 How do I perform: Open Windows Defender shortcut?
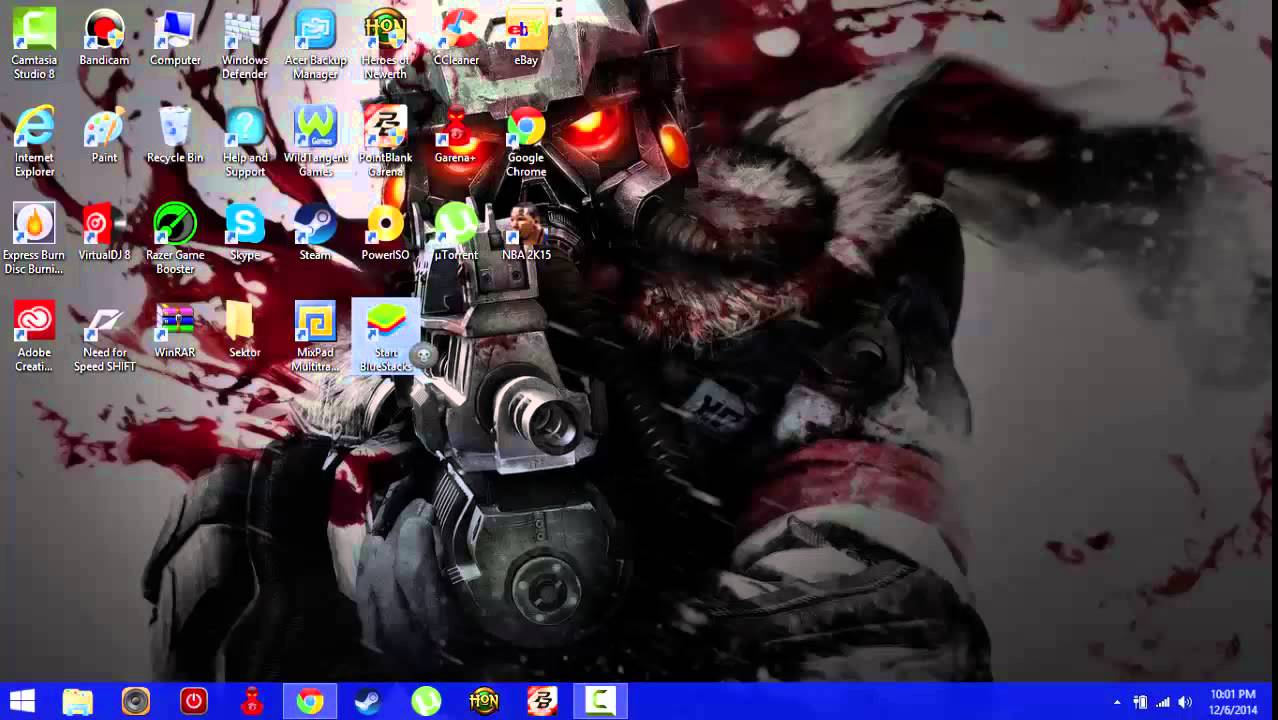click(x=245, y=43)
